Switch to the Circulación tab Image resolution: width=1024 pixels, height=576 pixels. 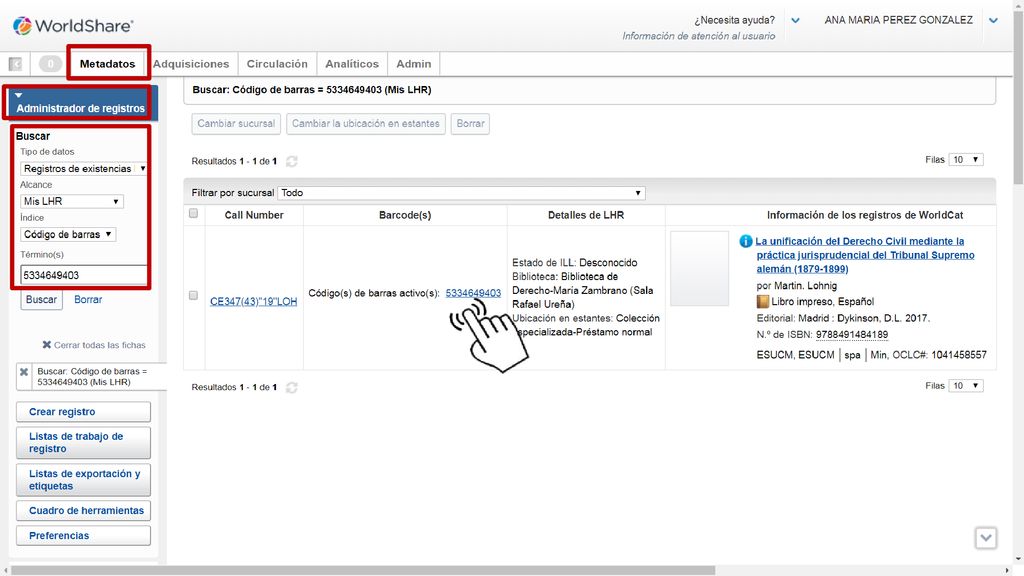pos(277,64)
